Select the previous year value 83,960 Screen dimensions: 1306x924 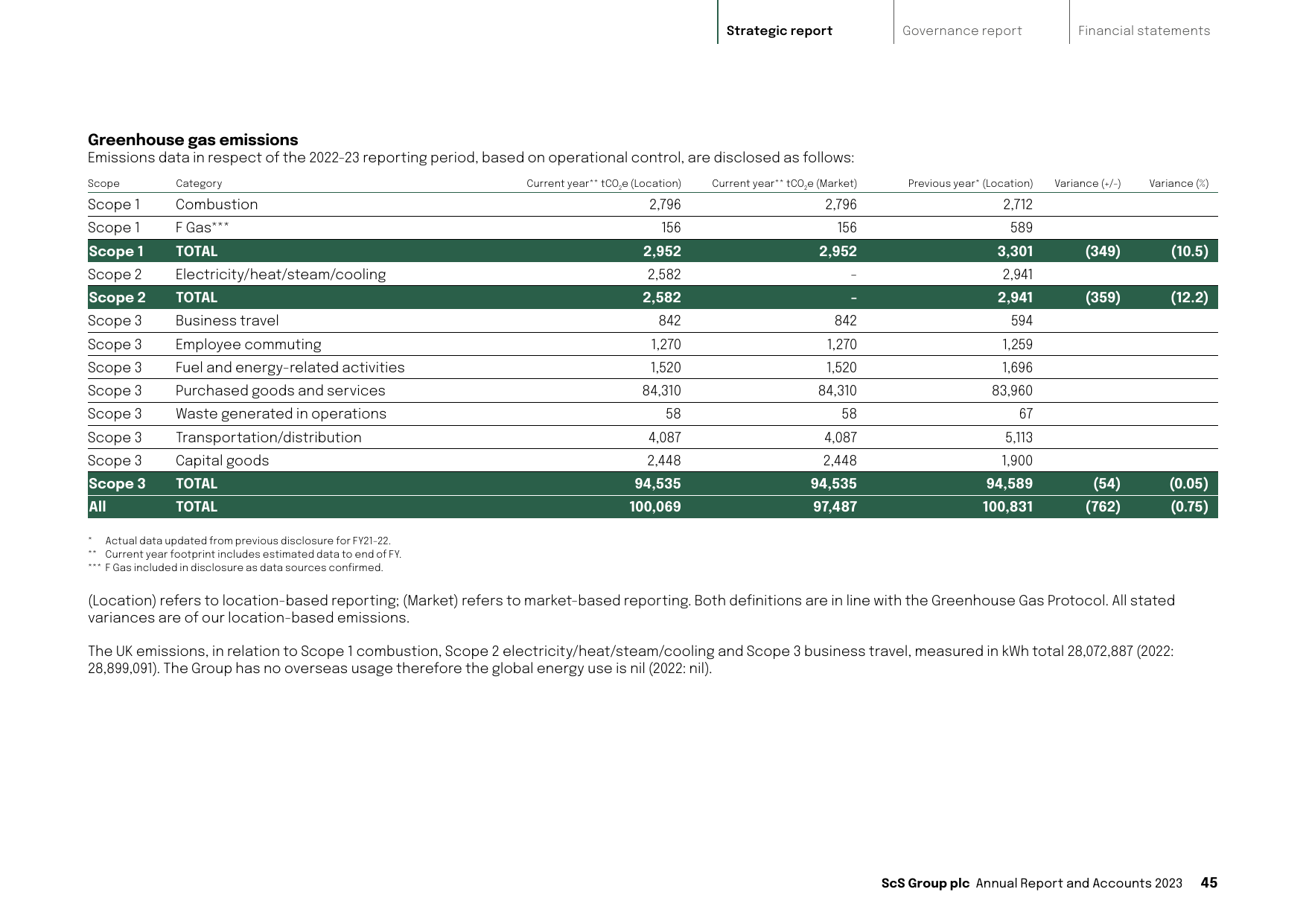(x=1012, y=391)
